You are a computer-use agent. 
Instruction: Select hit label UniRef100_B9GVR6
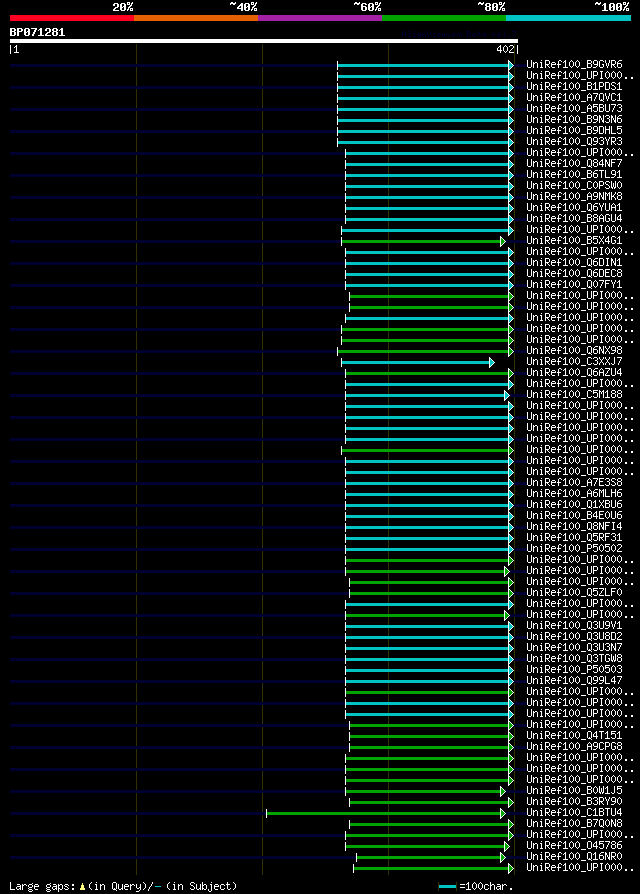click(574, 64)
